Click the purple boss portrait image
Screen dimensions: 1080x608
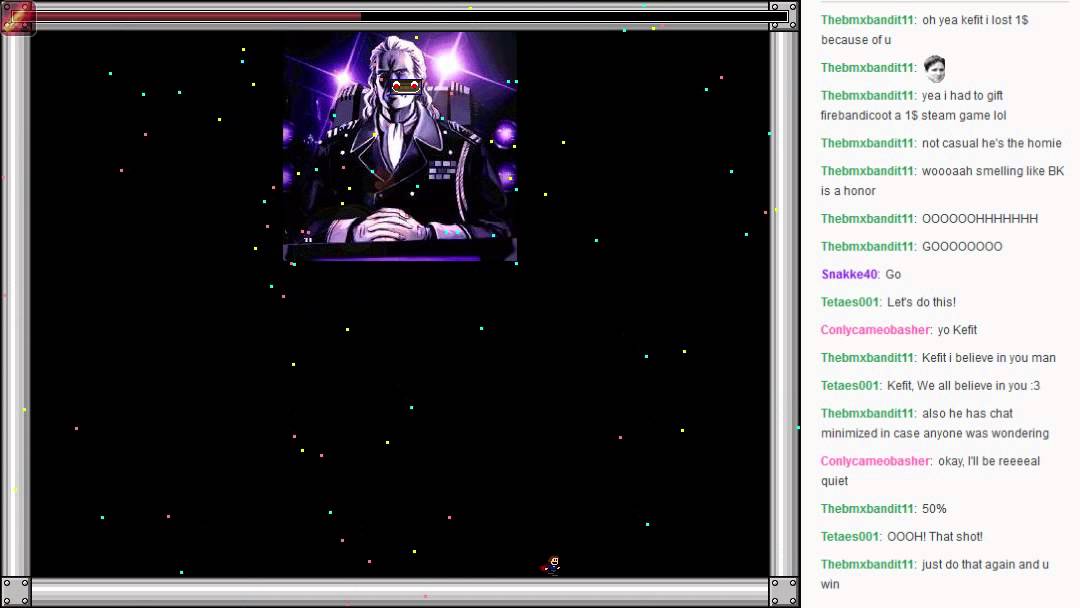[400, 147]
